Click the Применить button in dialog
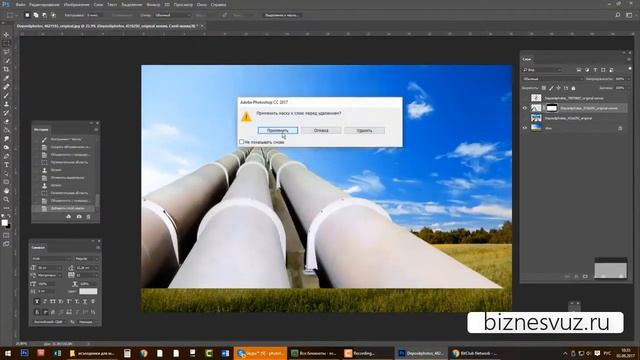Image resolution: width=640 pixels, height=360 pixels. tap(278, 131)
